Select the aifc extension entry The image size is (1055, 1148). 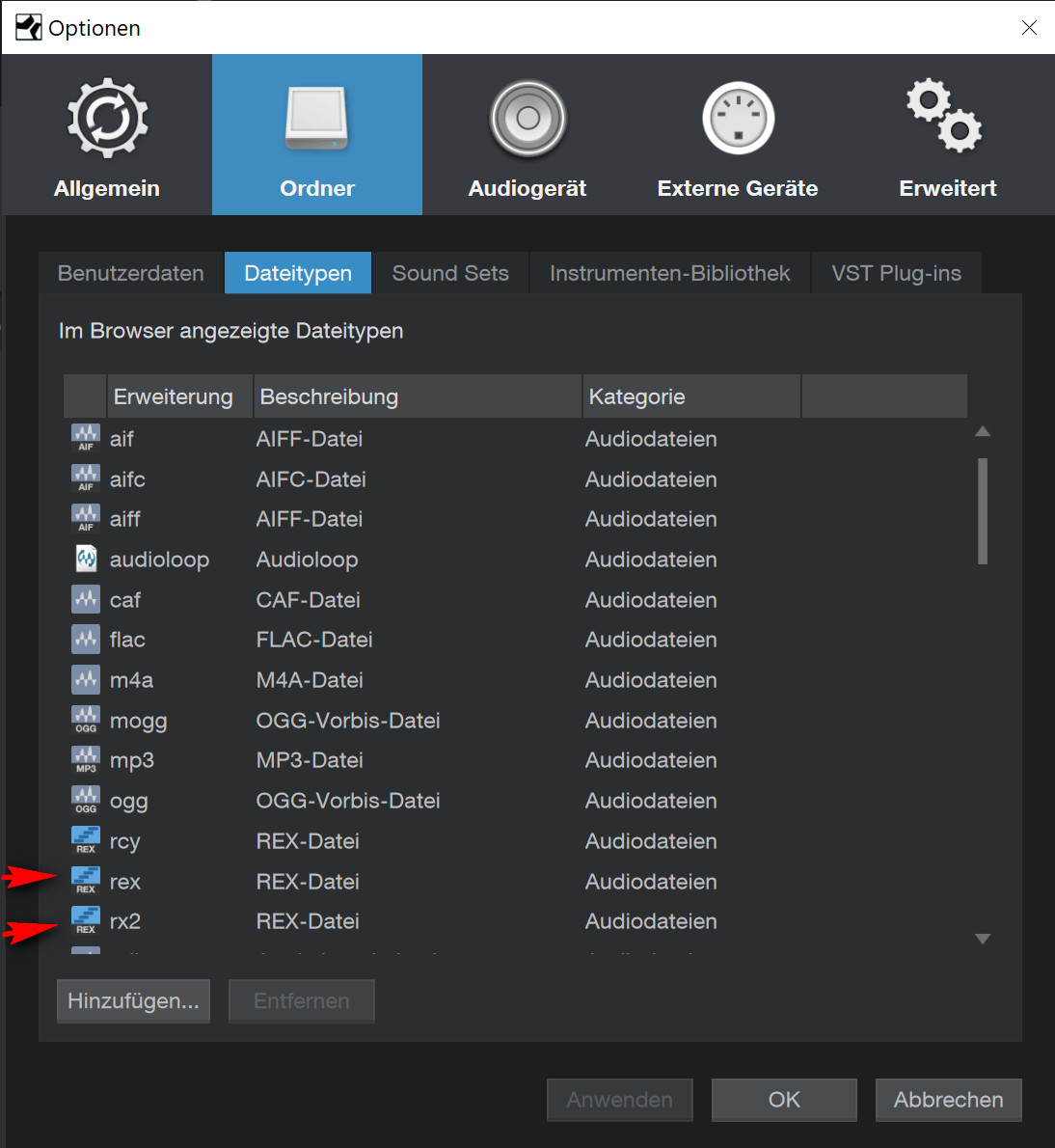(x=127, y=479)
